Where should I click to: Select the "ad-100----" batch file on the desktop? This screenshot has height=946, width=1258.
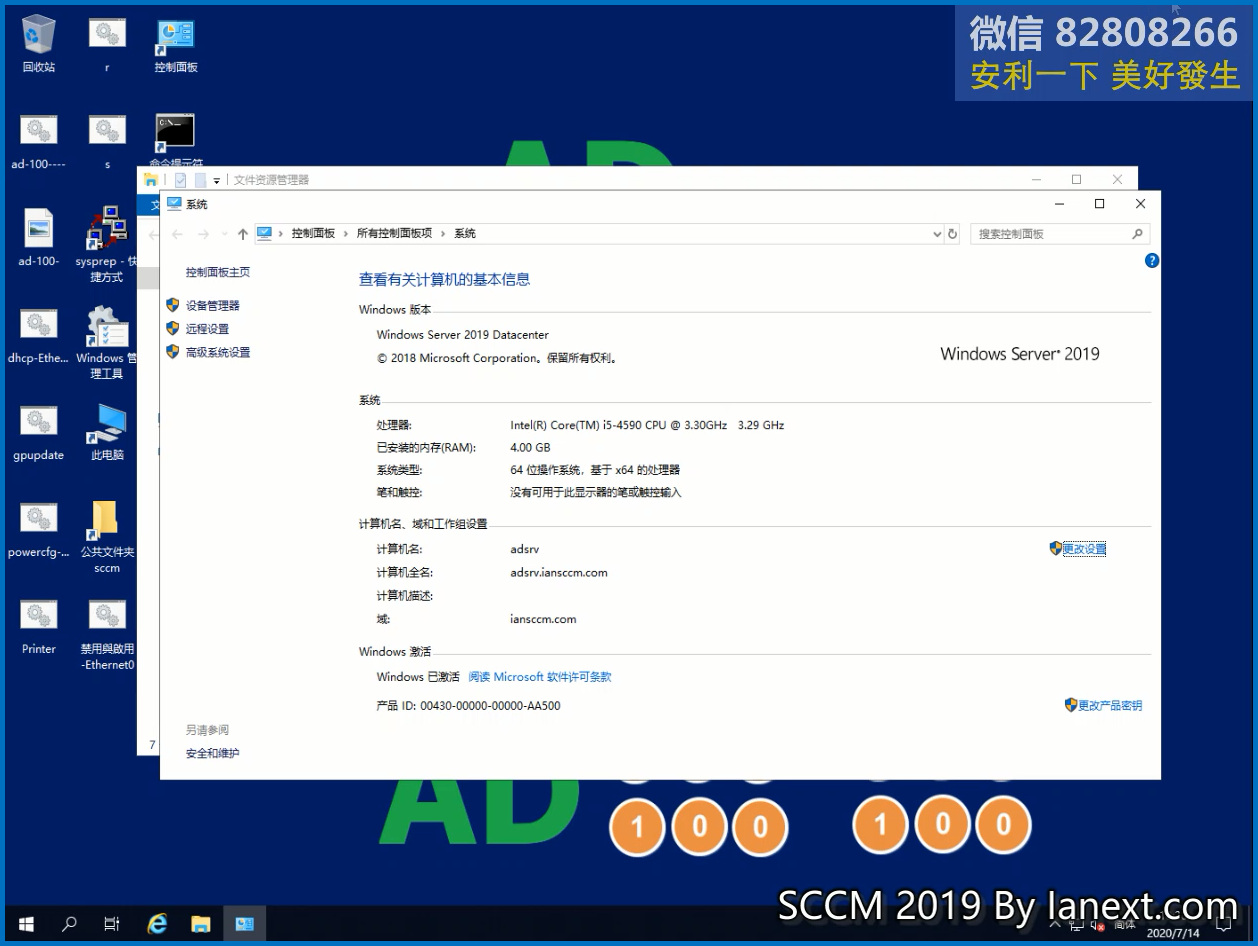pos(38,142)
